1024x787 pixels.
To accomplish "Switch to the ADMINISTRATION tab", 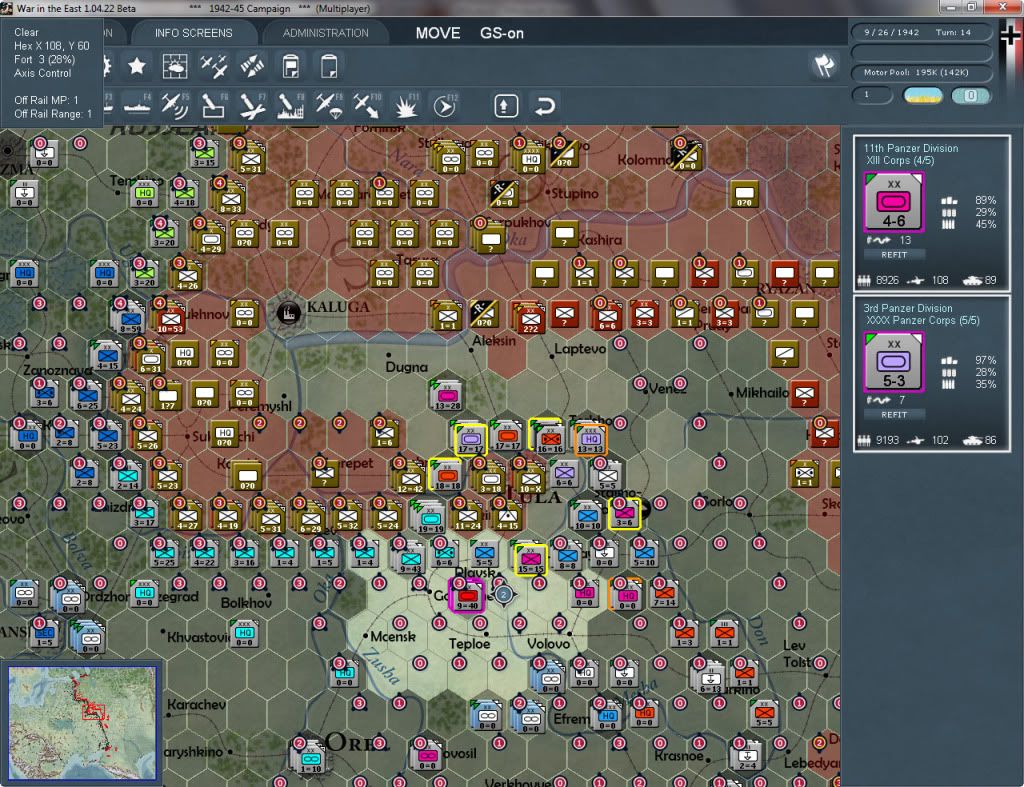I will [x=325, y=33].
